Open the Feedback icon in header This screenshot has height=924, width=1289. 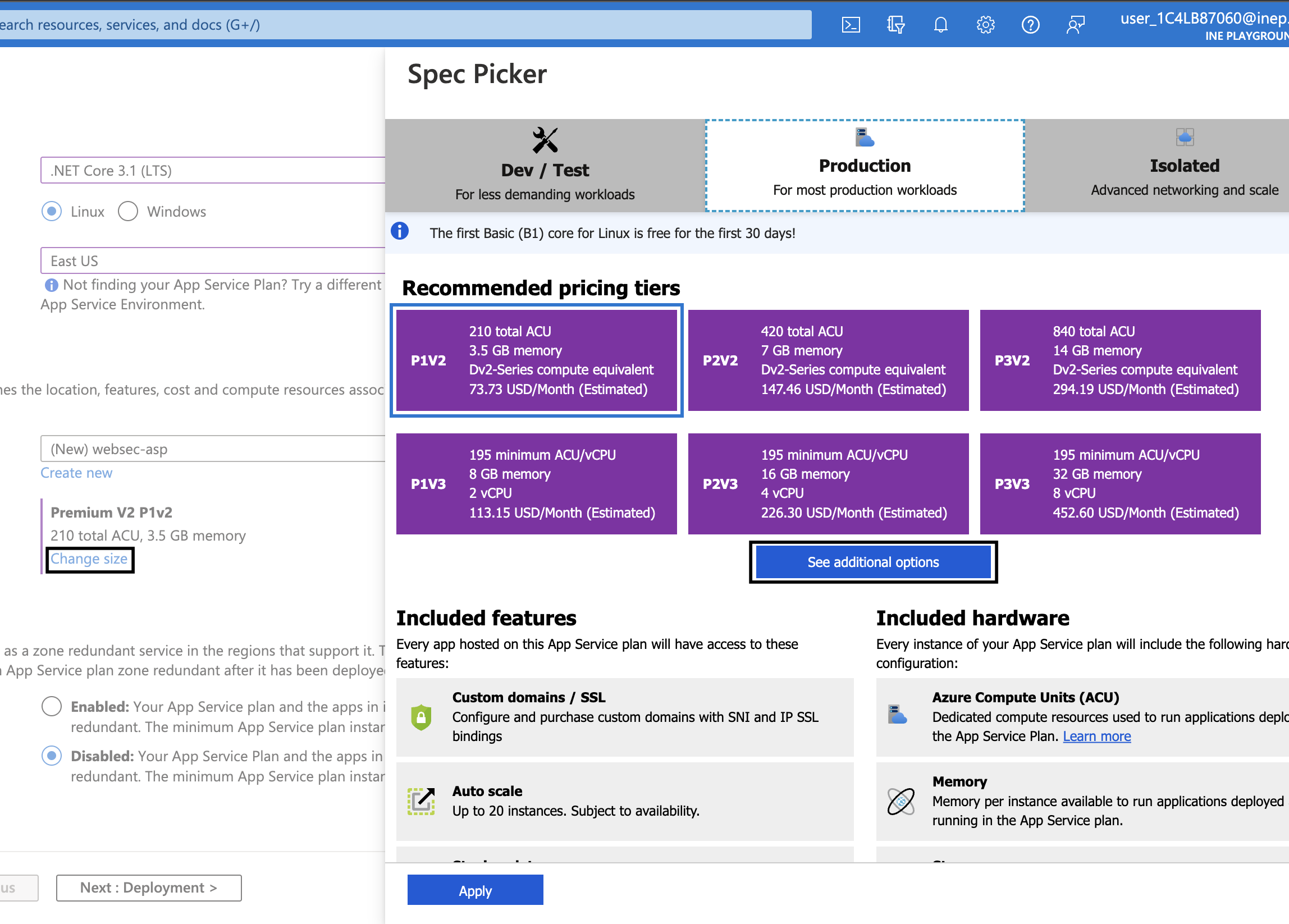(1075, 25)
